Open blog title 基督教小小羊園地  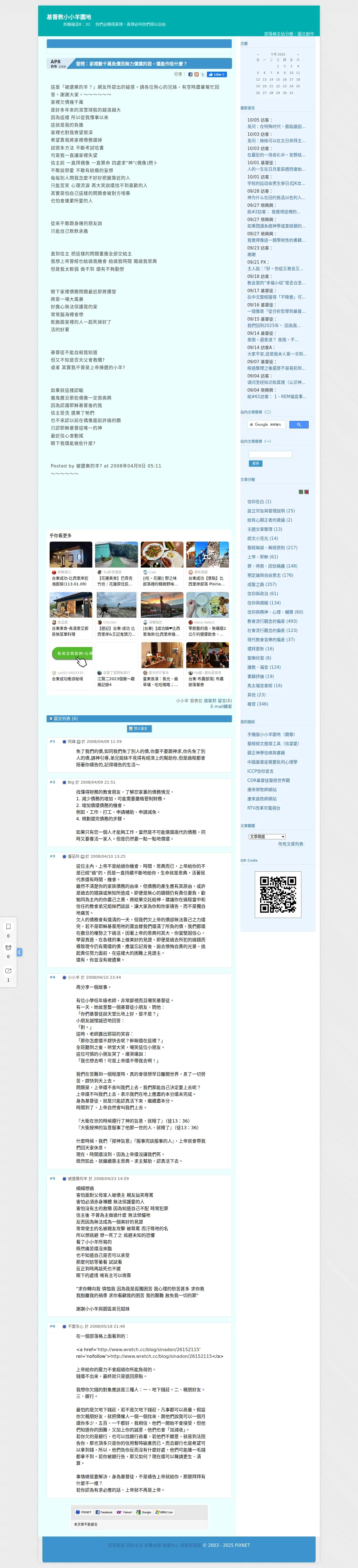[x=69, y=17]
